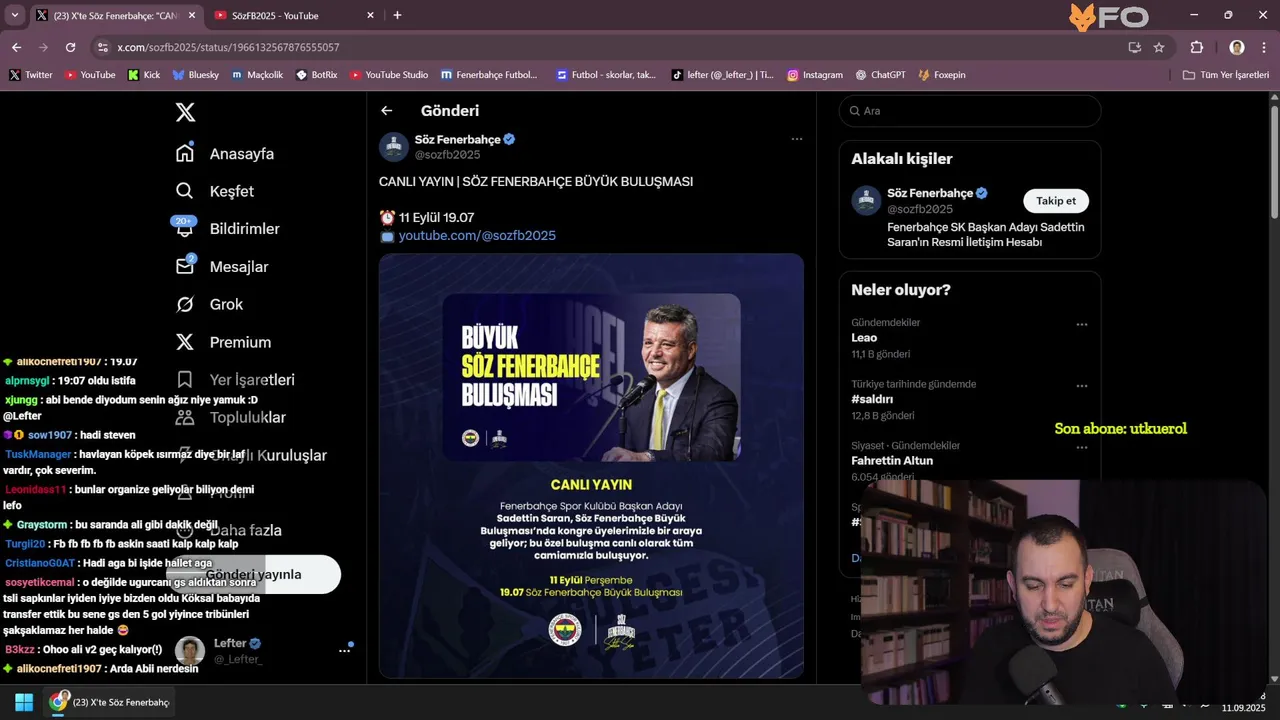Click the Neler oluyor? heading
This screenshot has height=720, width=1280.
[901, 290]
